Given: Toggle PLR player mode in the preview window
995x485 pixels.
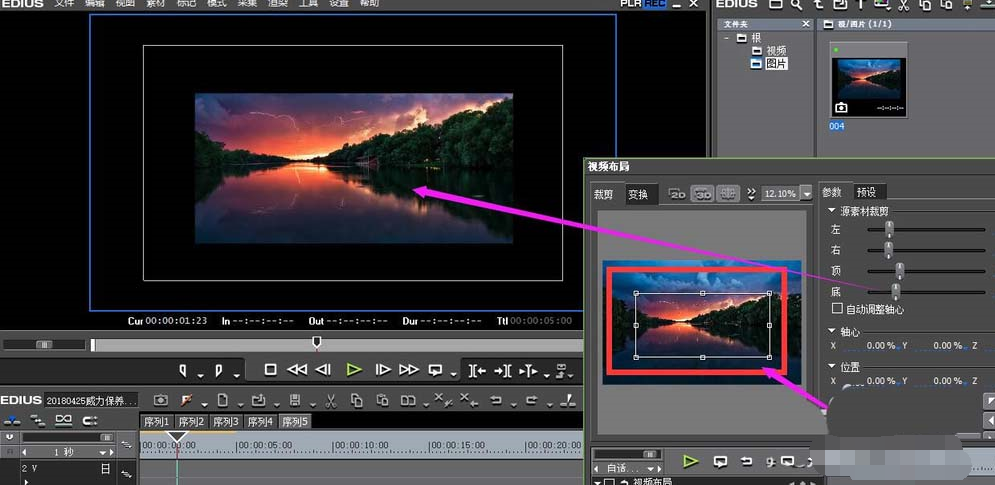Looking at the screenshot, I should coord(630,4).
